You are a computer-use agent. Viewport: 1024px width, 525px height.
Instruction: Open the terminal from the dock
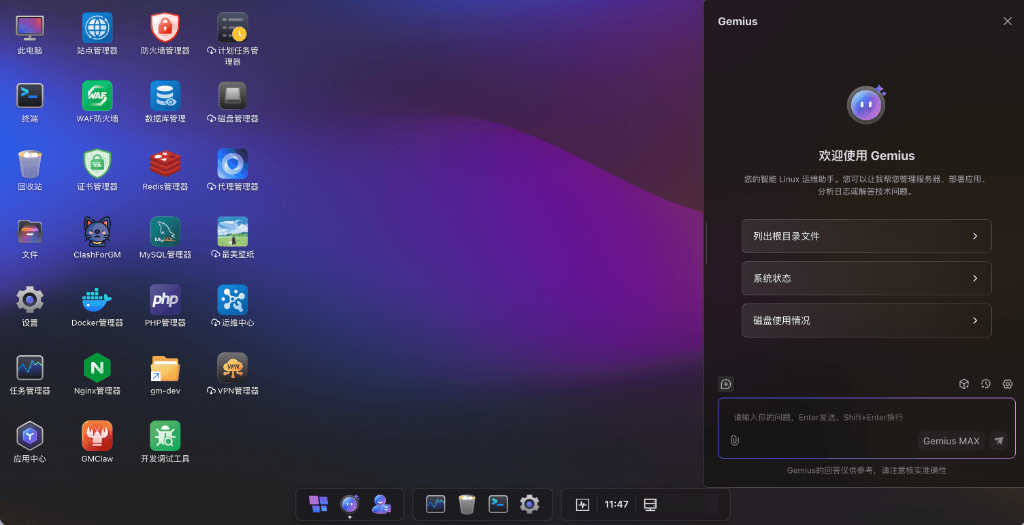498,504
